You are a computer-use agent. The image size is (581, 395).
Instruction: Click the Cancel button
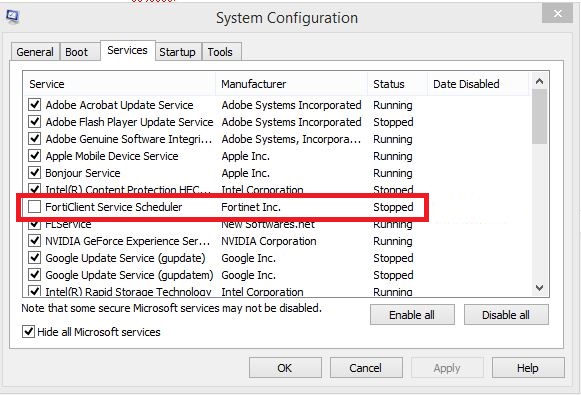point(366,368)
